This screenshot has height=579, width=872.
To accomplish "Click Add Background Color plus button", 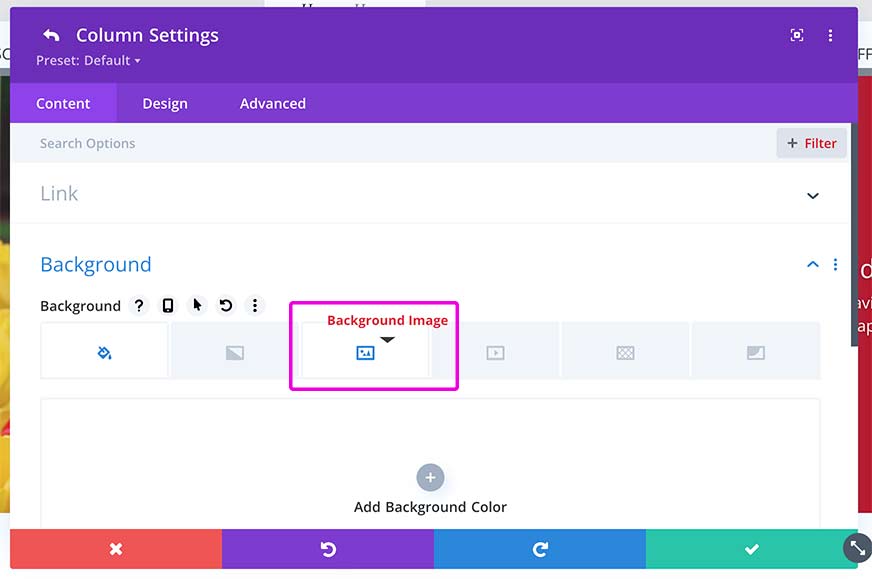I will [430, 478].
